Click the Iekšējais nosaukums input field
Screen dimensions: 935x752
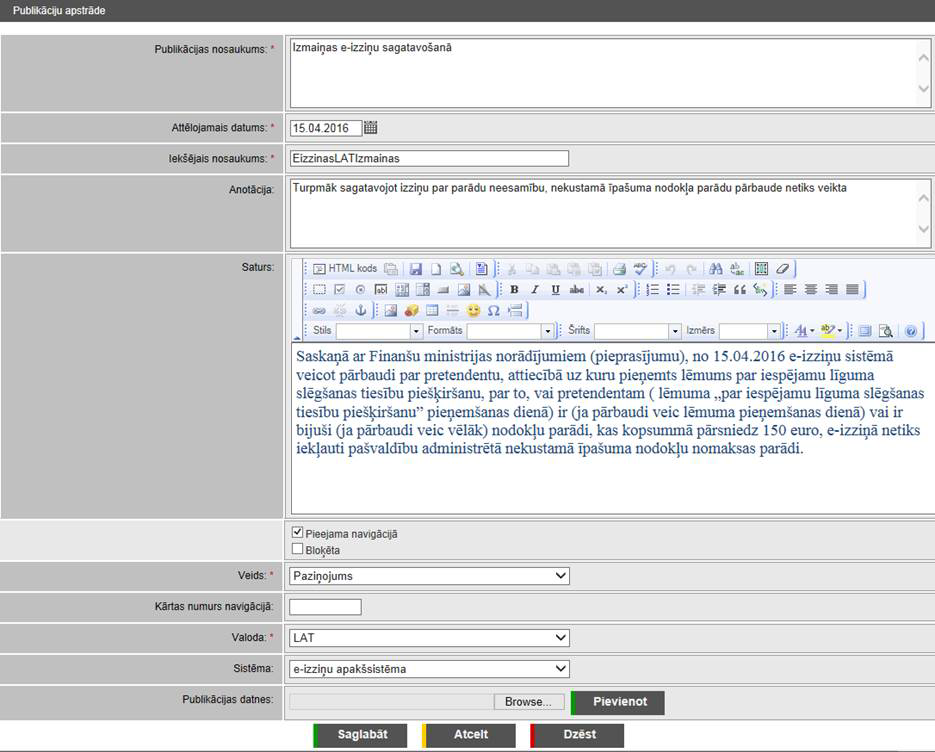click(x=428, y=158)
